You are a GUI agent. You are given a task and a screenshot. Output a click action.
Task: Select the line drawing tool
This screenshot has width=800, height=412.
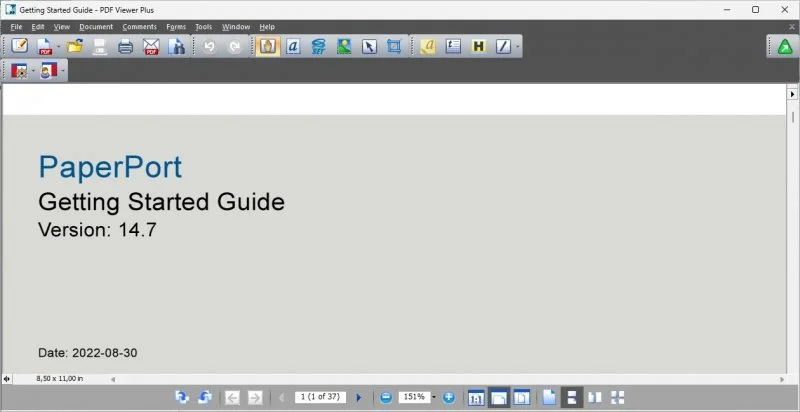coord(503,46)
